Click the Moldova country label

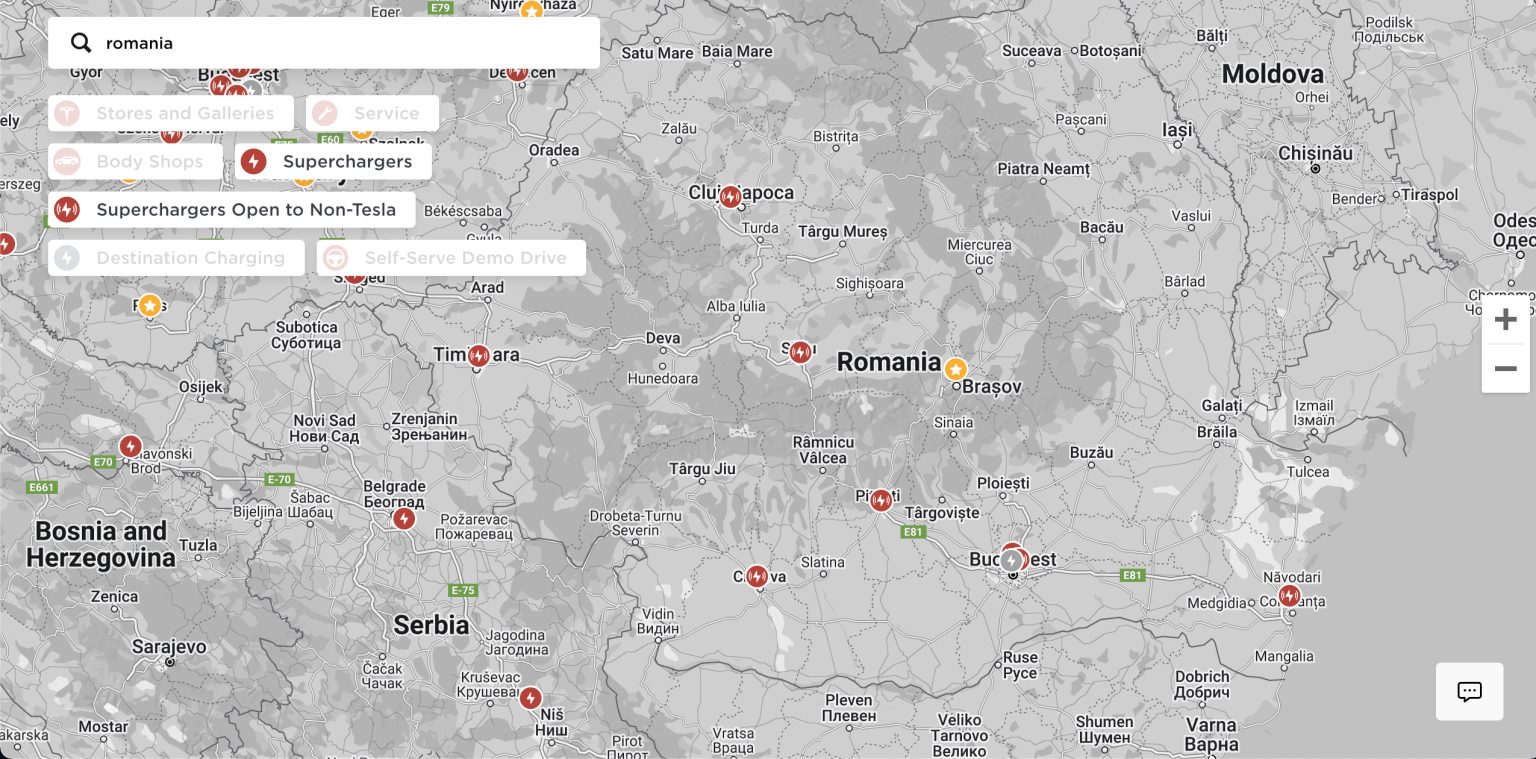point(1272,73)
